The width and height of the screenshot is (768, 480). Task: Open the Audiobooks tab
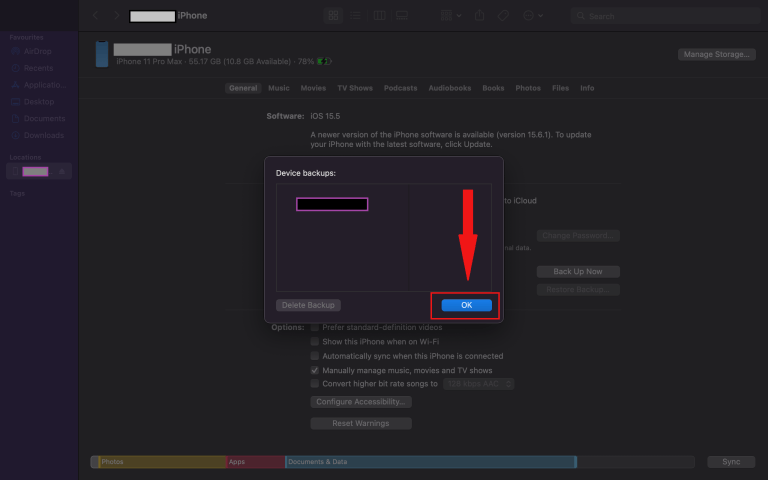[450, 88]
